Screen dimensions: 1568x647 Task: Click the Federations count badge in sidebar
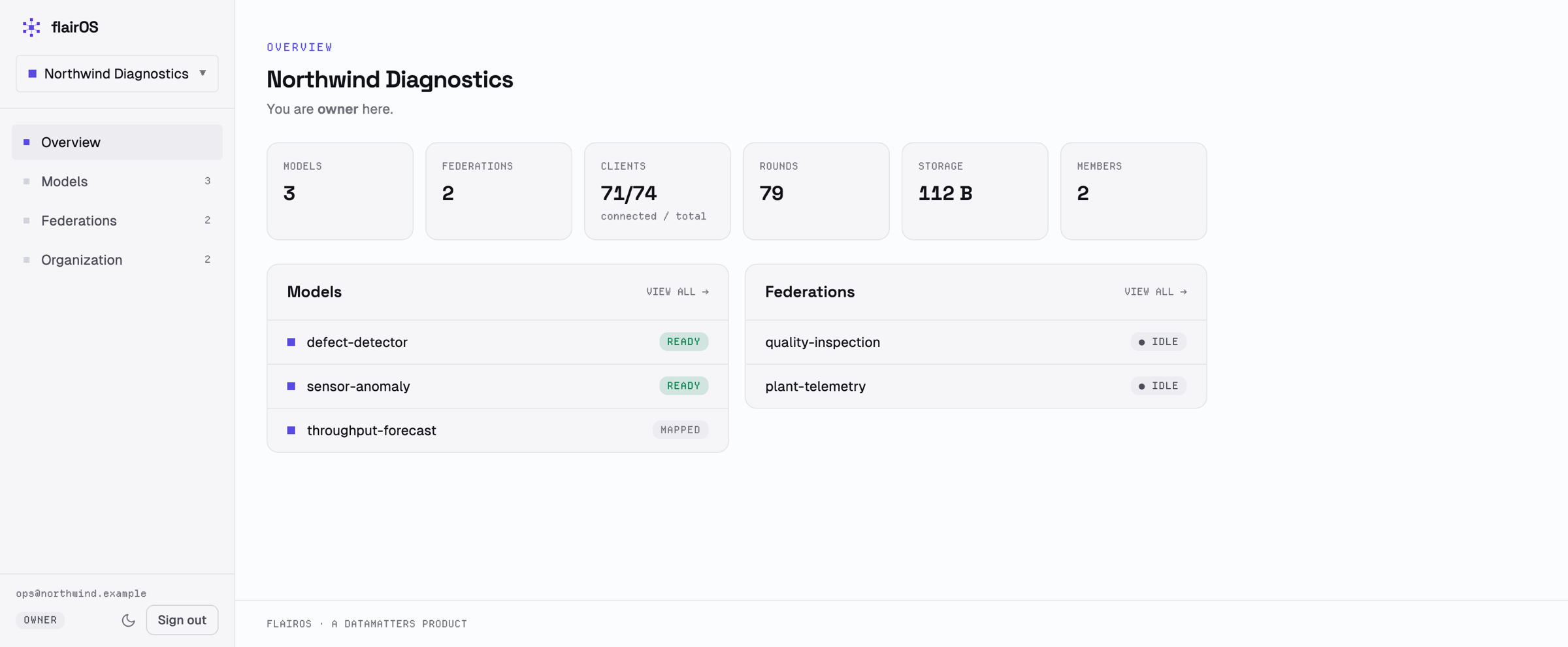click(x=208, y=220)
